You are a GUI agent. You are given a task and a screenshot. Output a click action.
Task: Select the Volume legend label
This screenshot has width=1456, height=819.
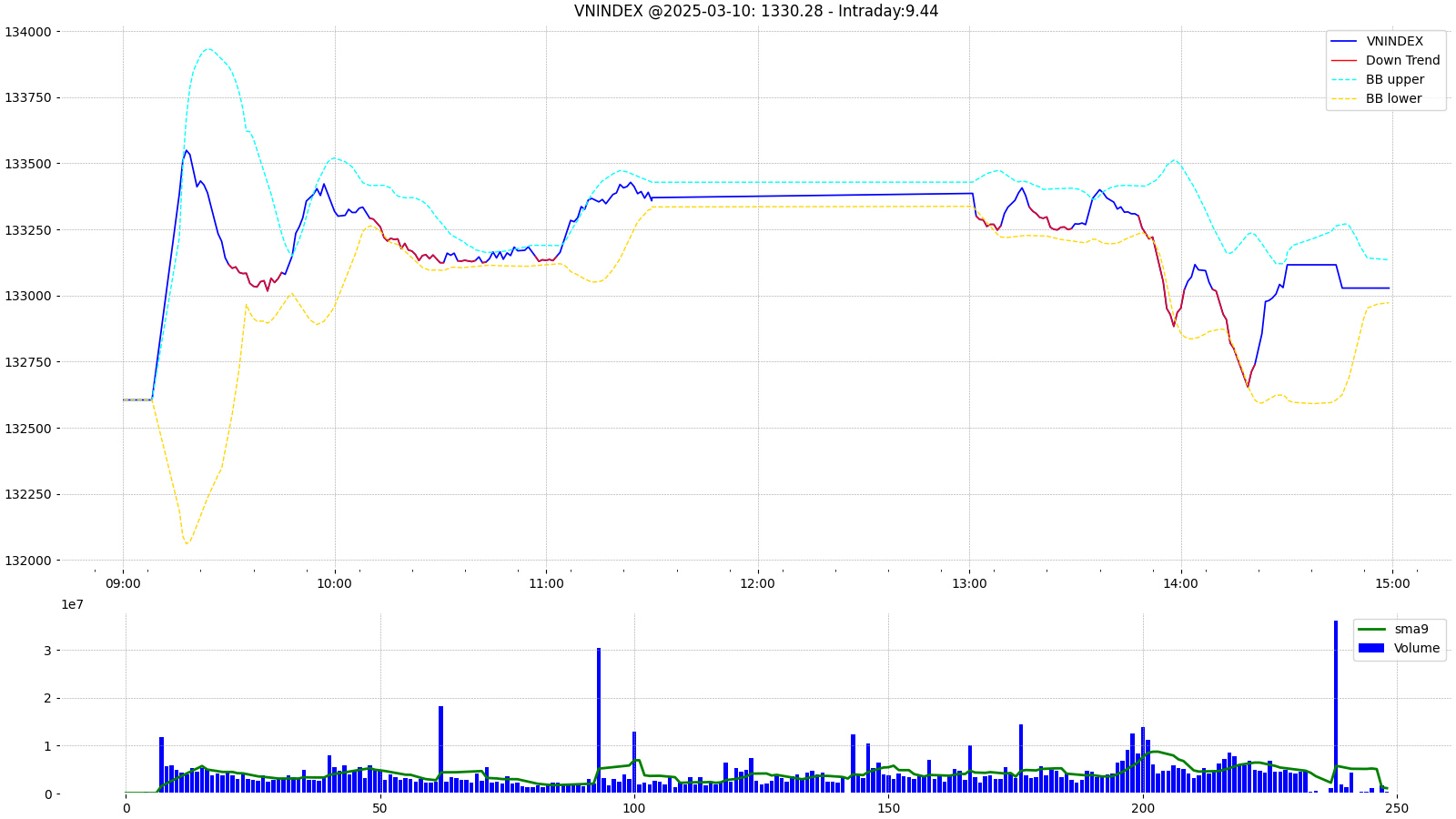tap(1417, 648)
